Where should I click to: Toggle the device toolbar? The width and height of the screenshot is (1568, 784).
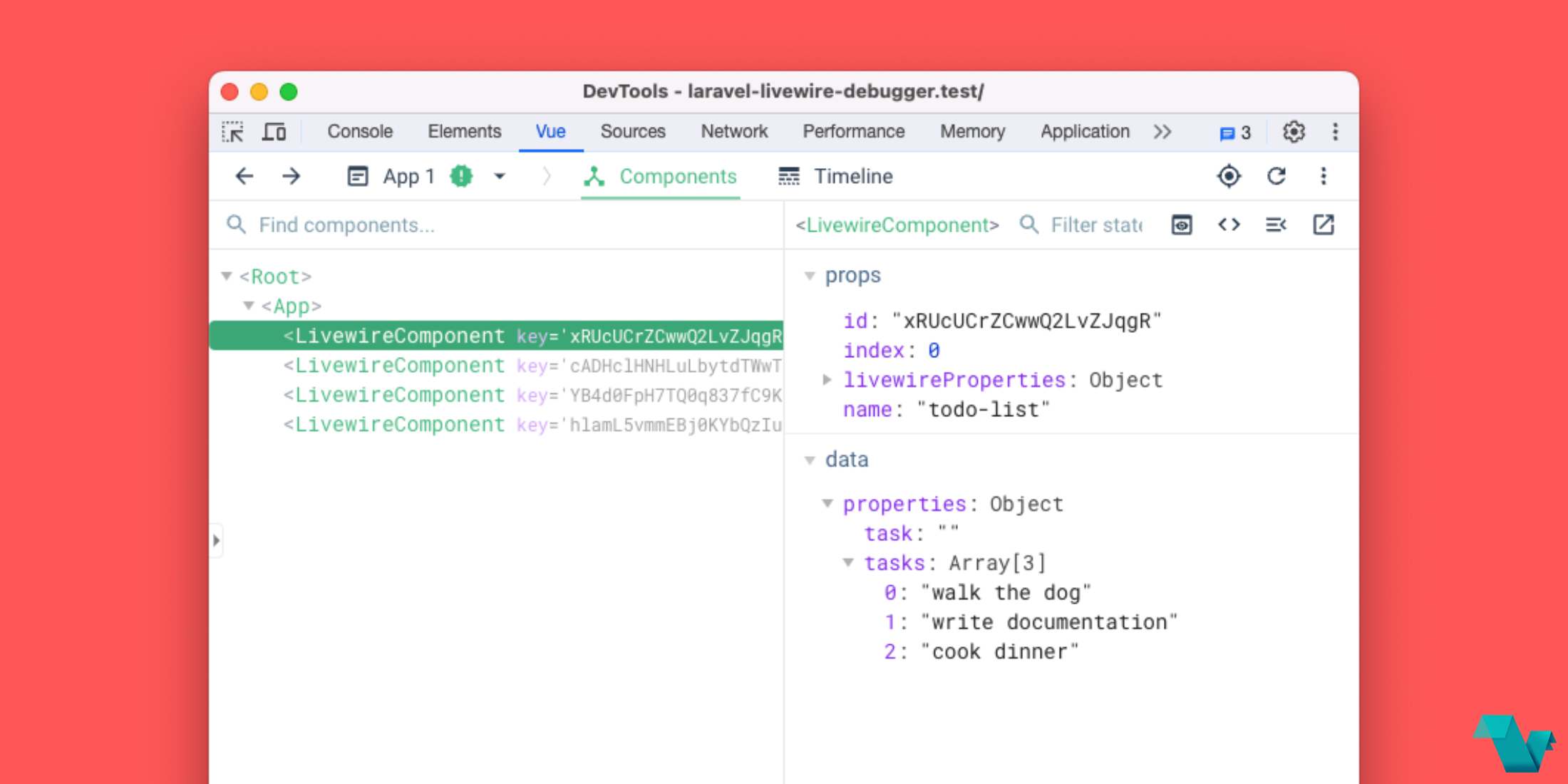click(x=274, y=132)
